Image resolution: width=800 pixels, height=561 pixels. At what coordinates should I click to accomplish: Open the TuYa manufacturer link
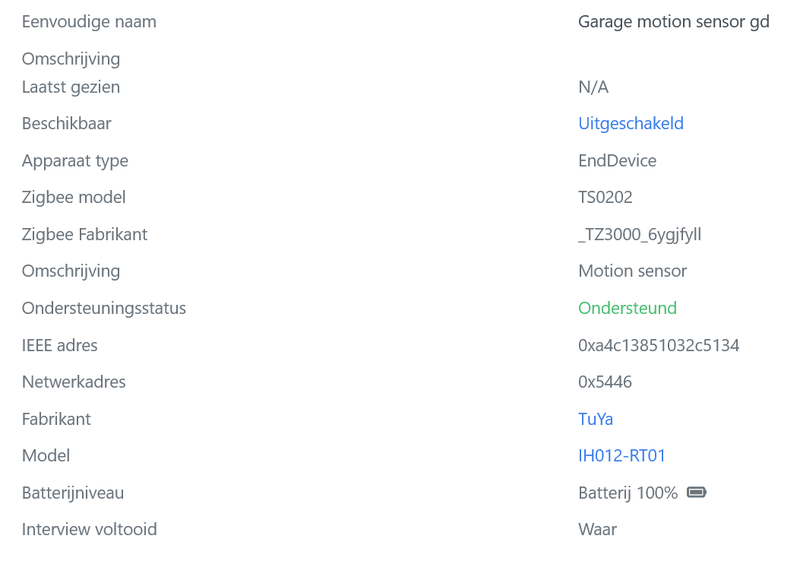pos(596,419)
